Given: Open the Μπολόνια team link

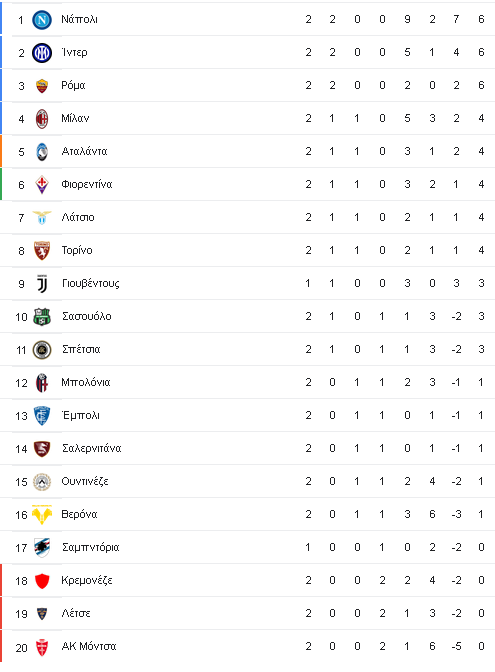Looking at the screenshot, I should pyautogui.click(x=86, y=382).
